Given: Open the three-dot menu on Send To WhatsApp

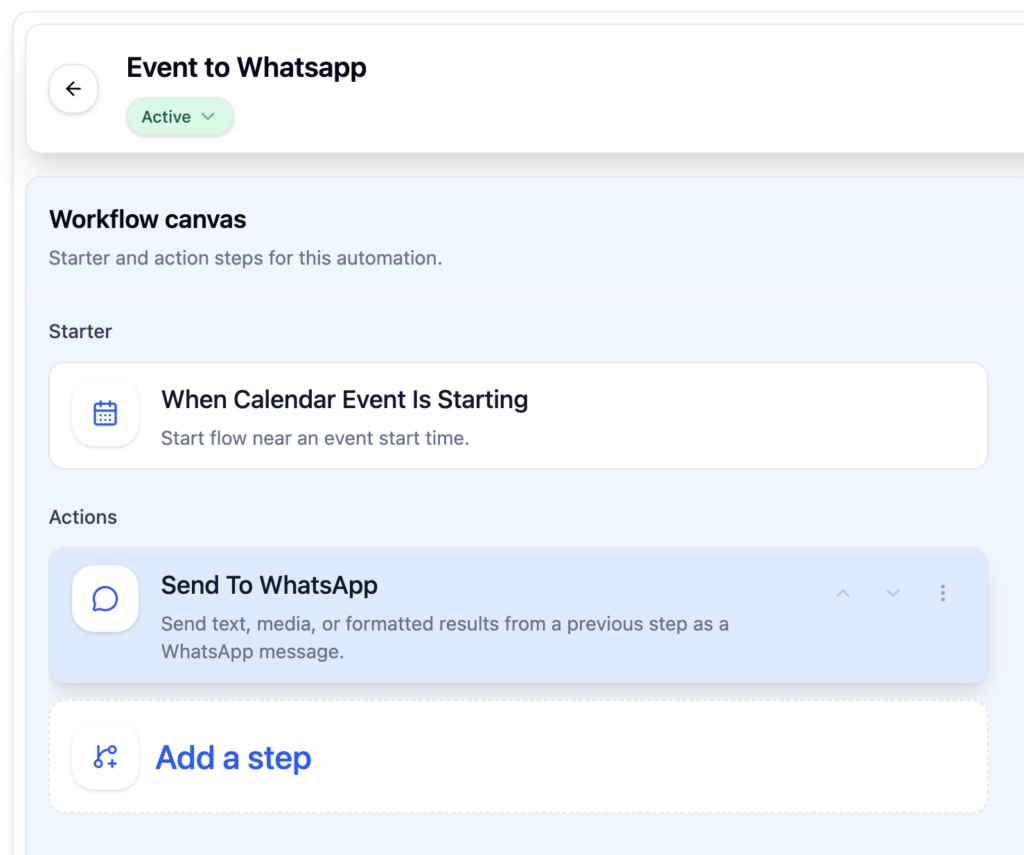Looking at the screenshot, I should [x=943, y=592].
